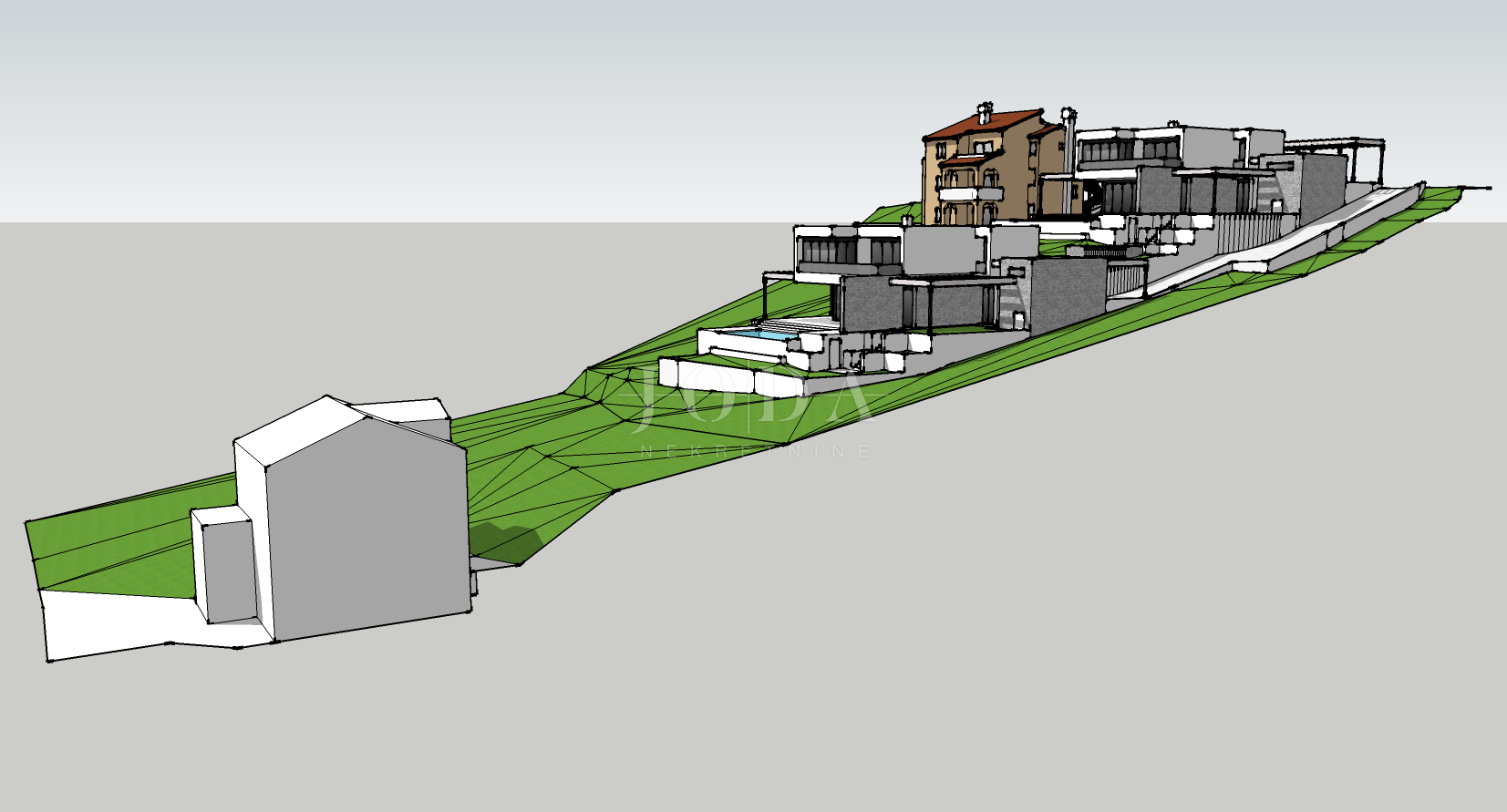Click the gray ground plane below the model
The width and height of the screenshot is (1507, 812).
pos(912,638)
